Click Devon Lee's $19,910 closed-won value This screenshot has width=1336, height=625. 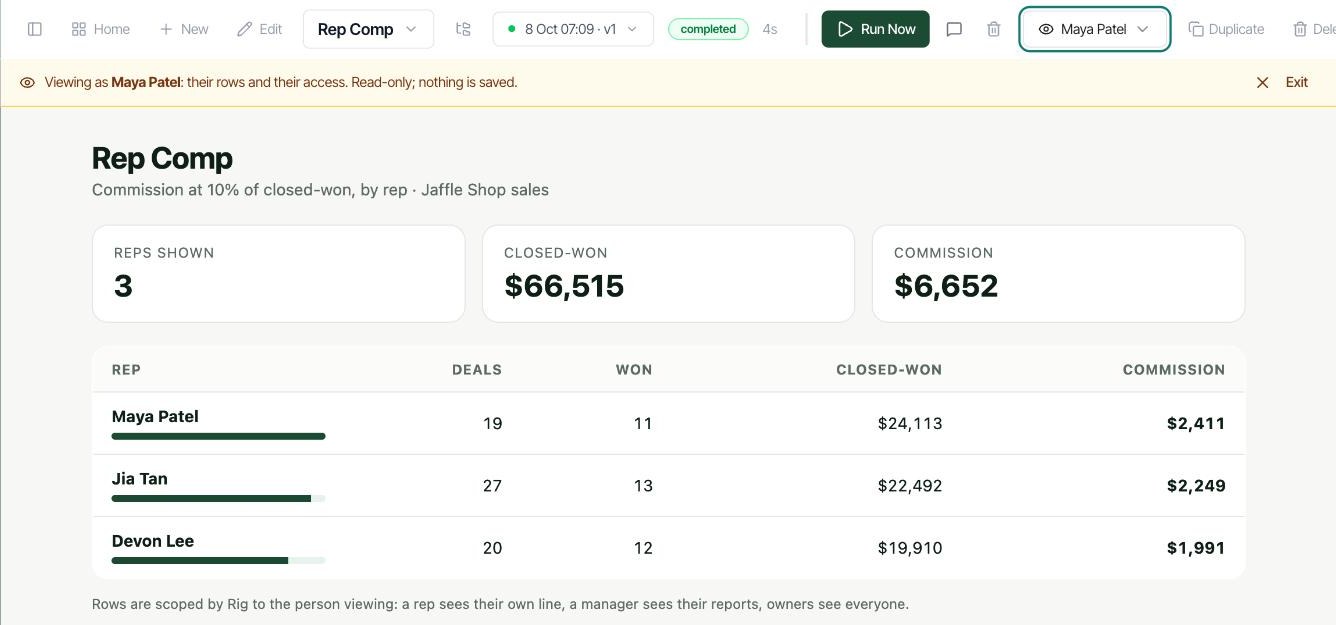coord(910,548)
